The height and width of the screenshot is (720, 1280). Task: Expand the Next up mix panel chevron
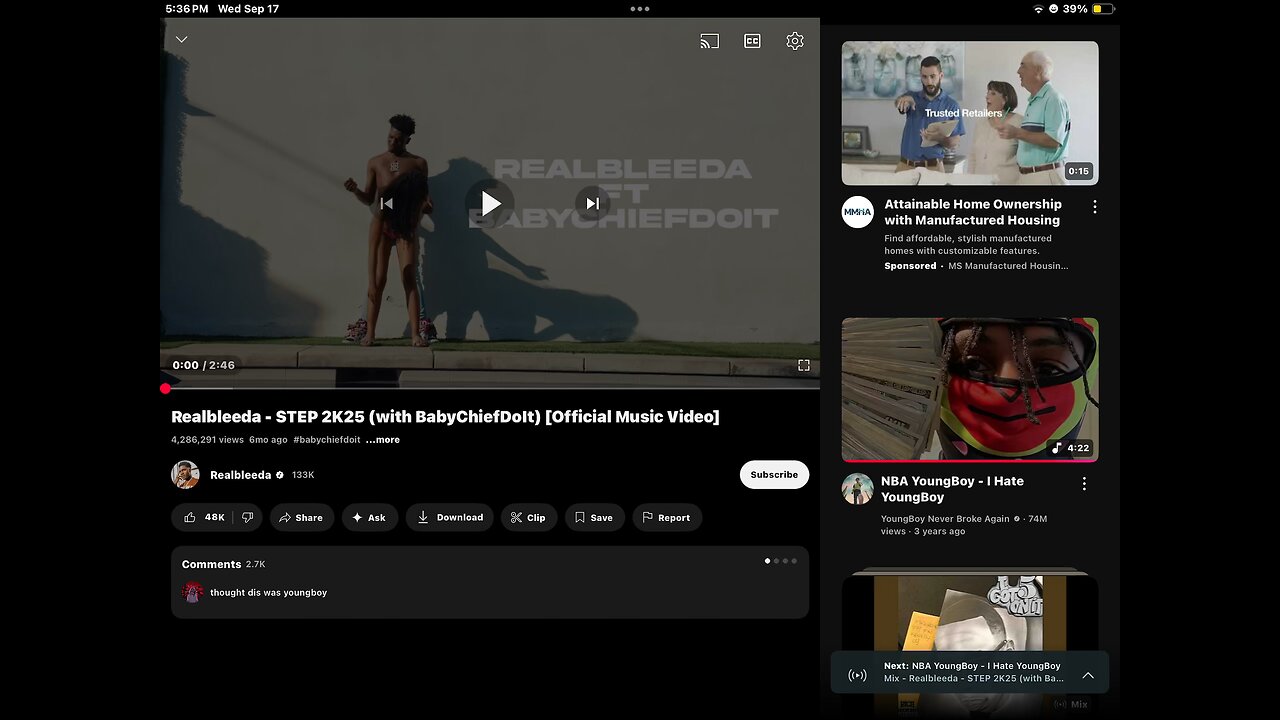tap(1088, 675)
